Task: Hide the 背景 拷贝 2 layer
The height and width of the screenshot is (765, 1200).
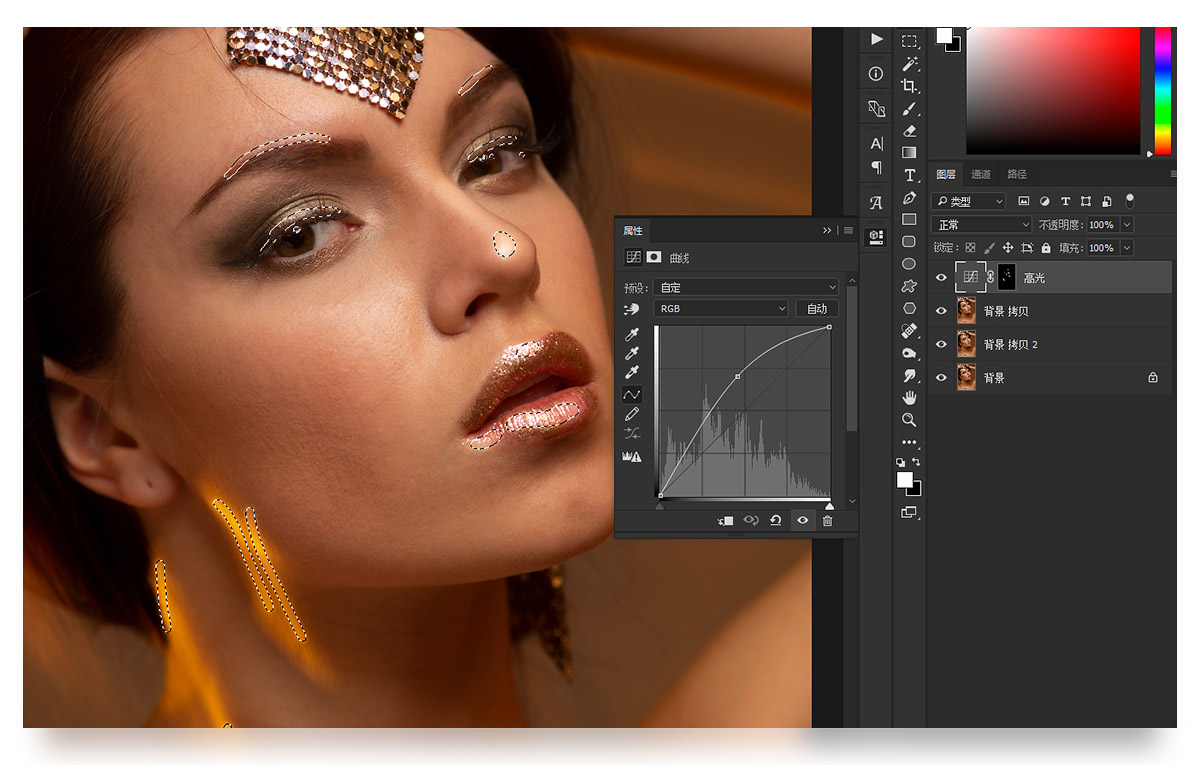Action: pyautogui.click(x=941, y=344)
